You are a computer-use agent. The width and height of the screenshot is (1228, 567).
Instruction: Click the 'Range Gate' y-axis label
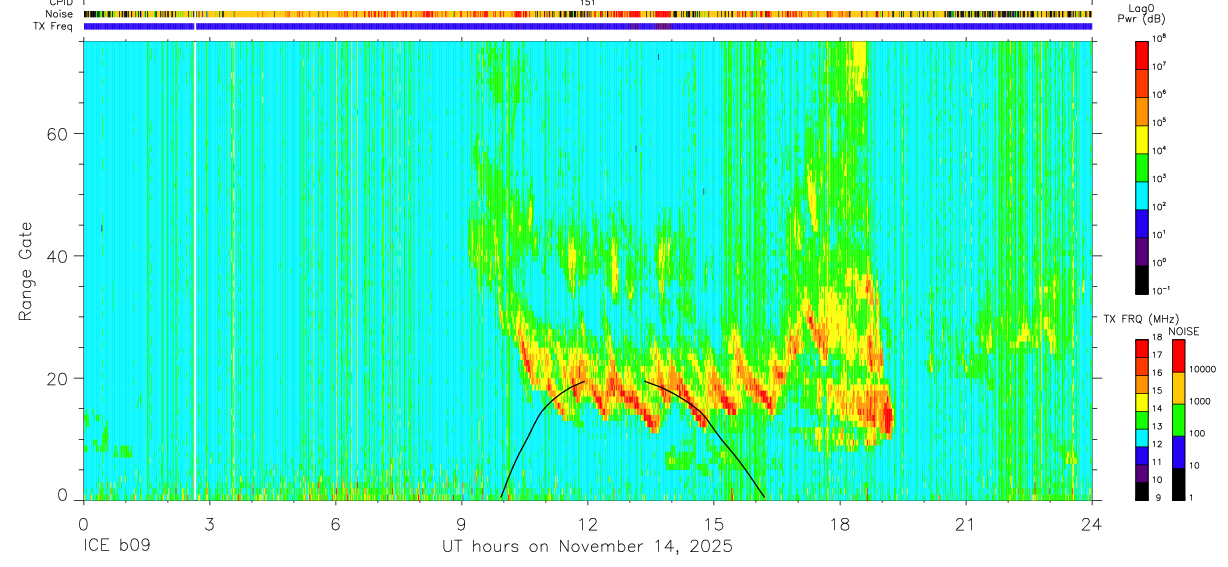25,272
